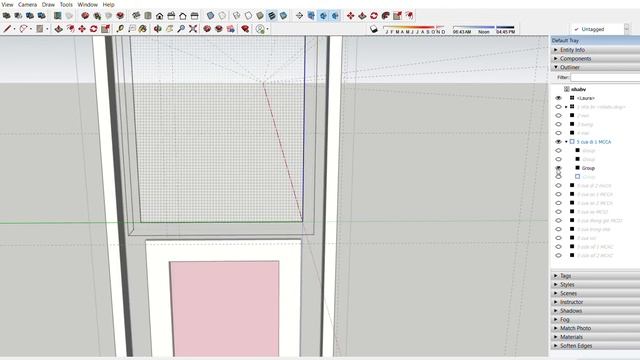This screenshot has height=360, width=640.
Task: Hide the dark-text Group entry's eye
Action: [x=558, y=168]
